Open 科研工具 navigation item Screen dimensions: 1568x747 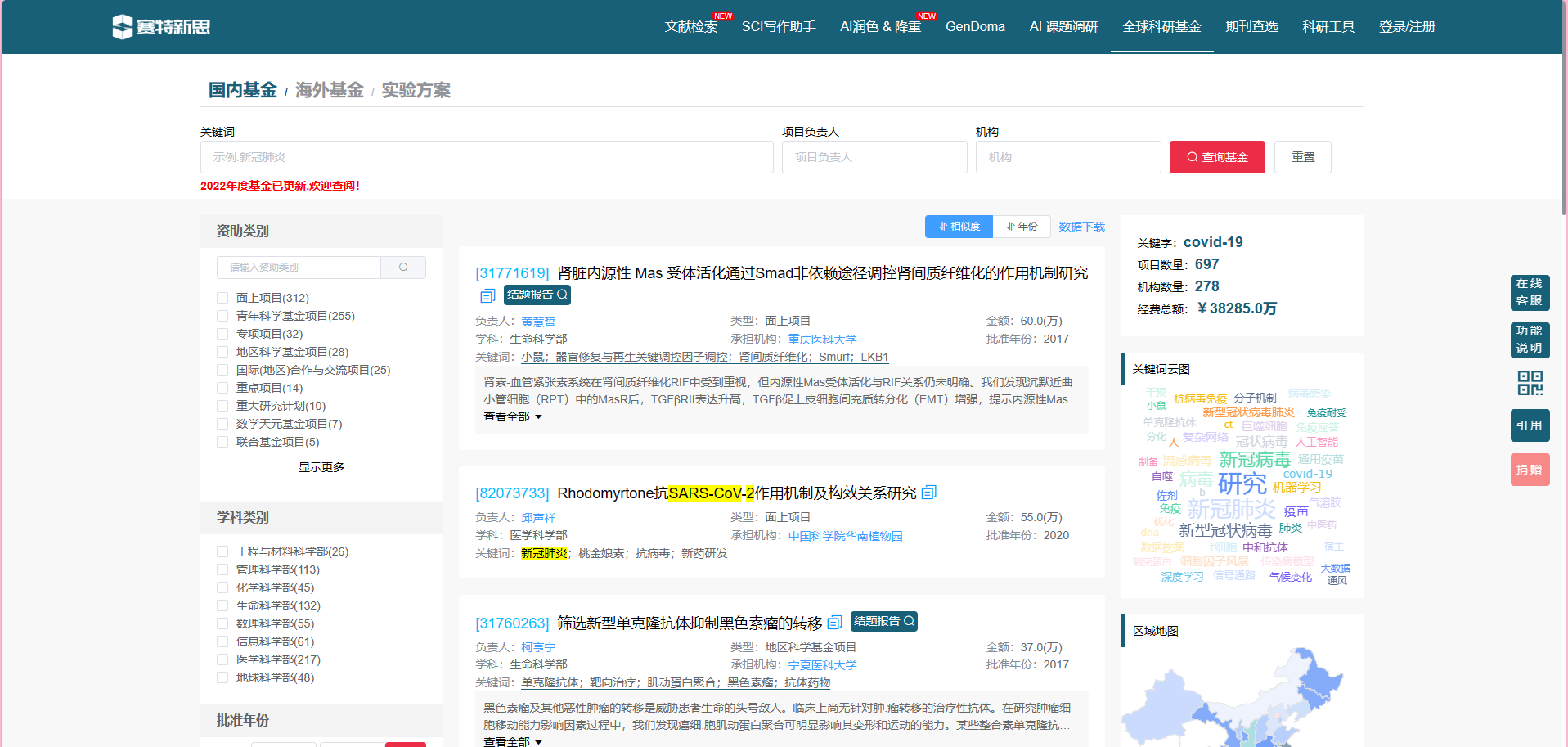(1328, 27)
